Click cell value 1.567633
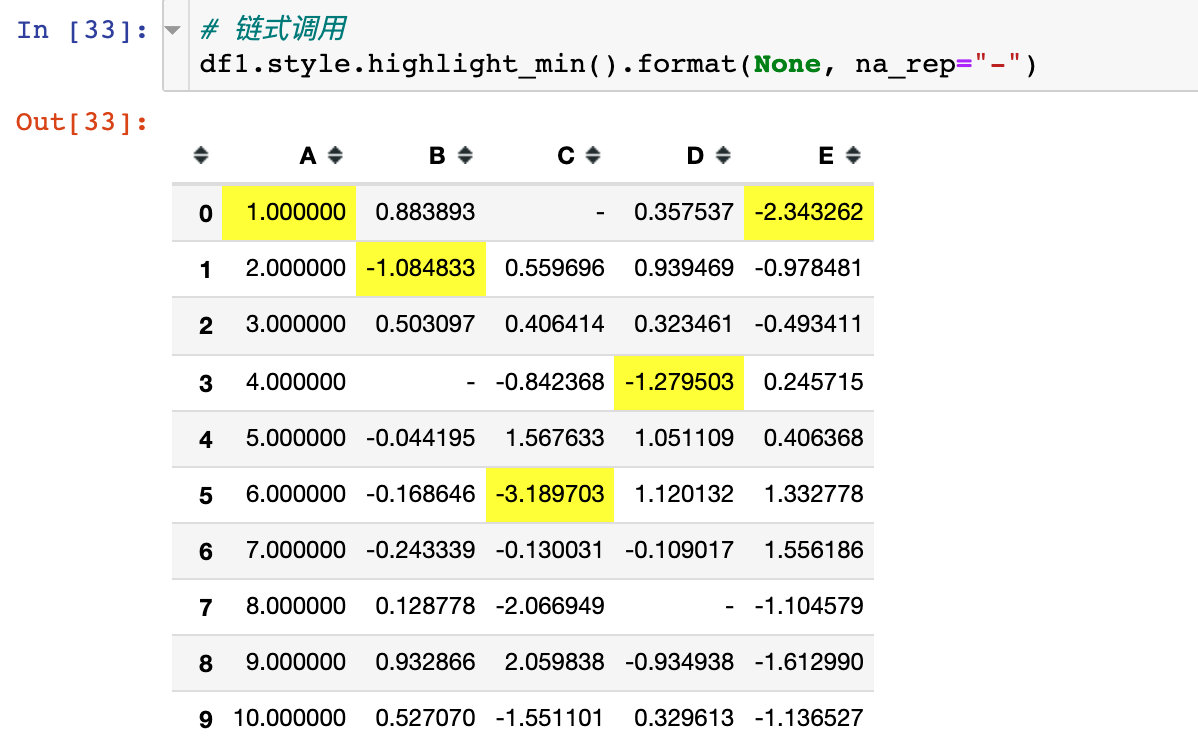Viewport: 1198px width, 756px height. [x=555, y=437]
